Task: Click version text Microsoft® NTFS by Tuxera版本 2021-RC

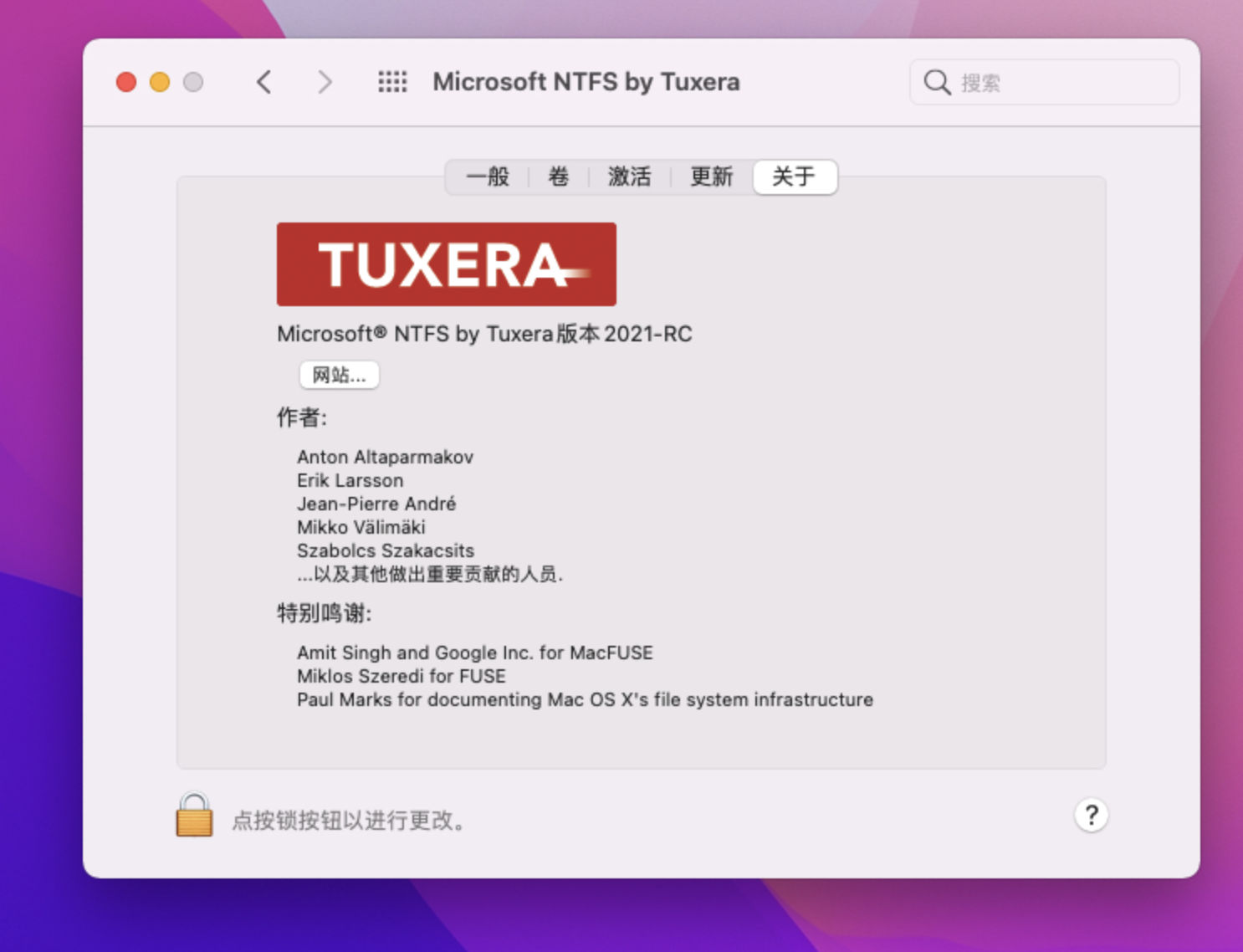Action: 484,334
